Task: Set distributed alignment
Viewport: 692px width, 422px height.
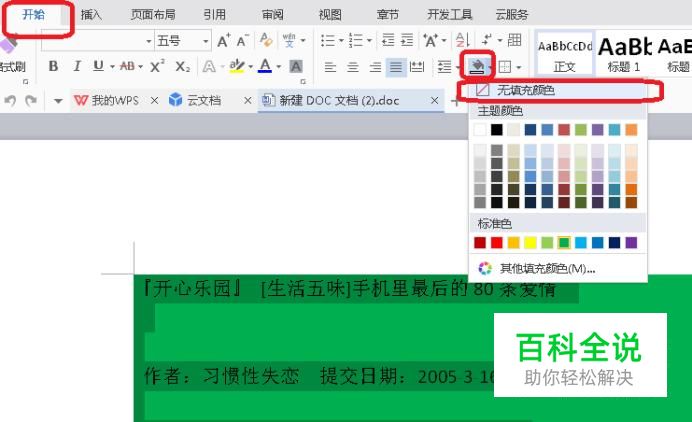Action: click(x=417, y=67)
